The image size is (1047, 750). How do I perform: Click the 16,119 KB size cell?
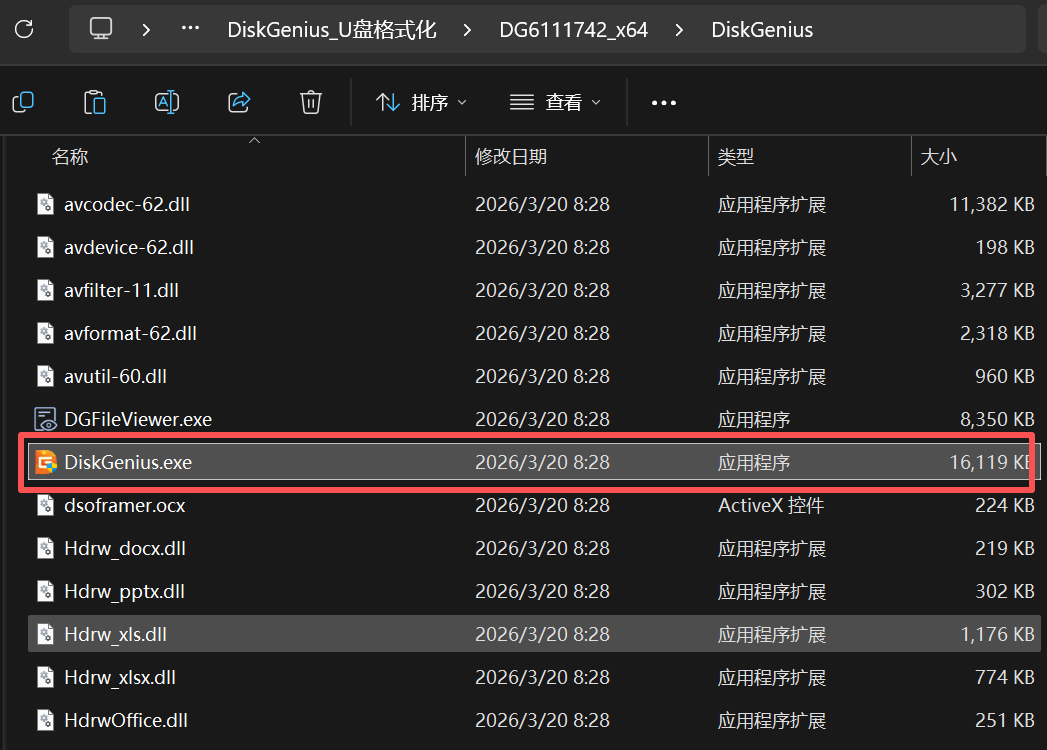(990, 462)
